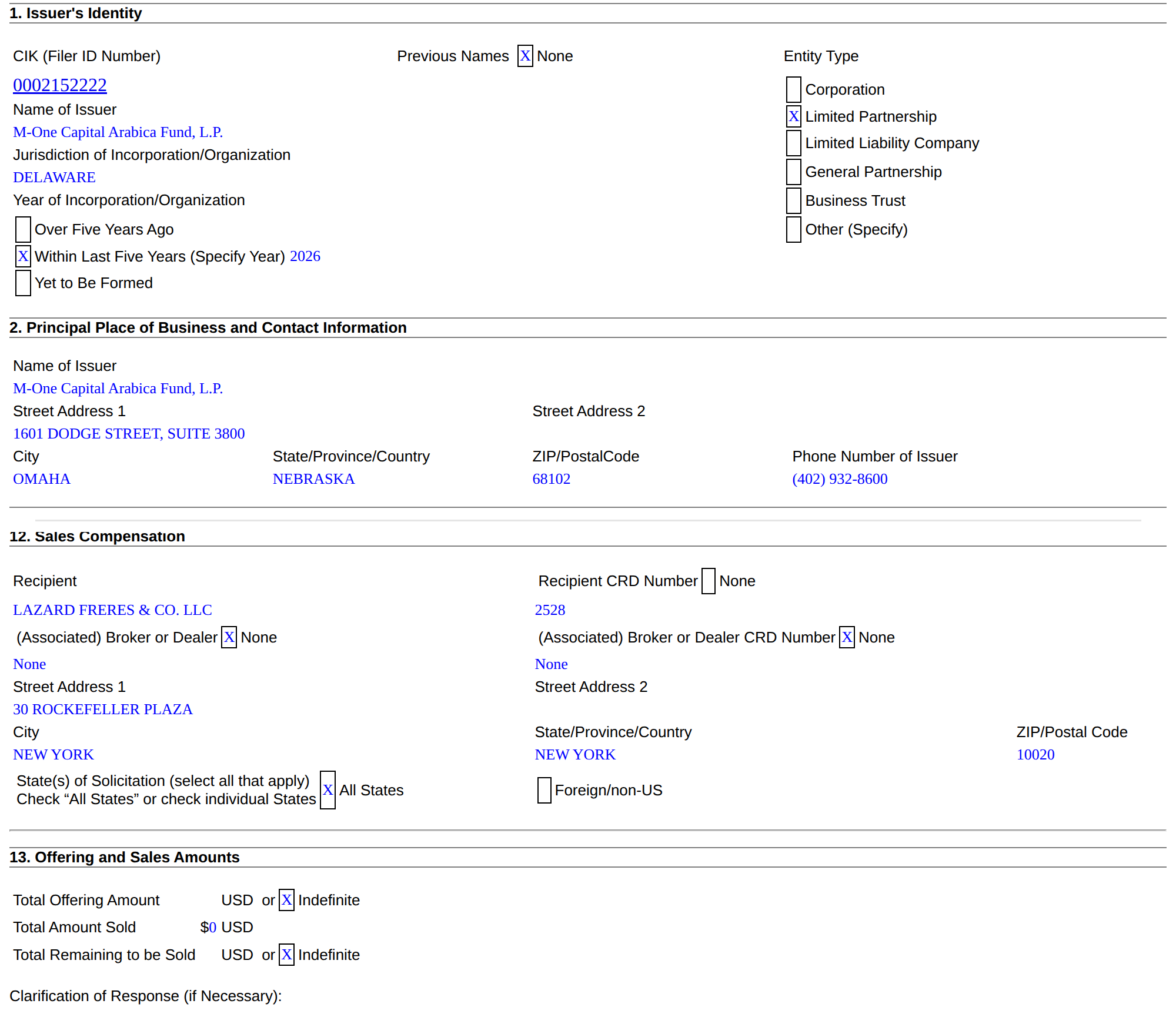Image resolution: width=1176 pixels, height=1014 pixels.
Task: Uncheck the Limited Partnership checkbox
Action: (793, 116)
